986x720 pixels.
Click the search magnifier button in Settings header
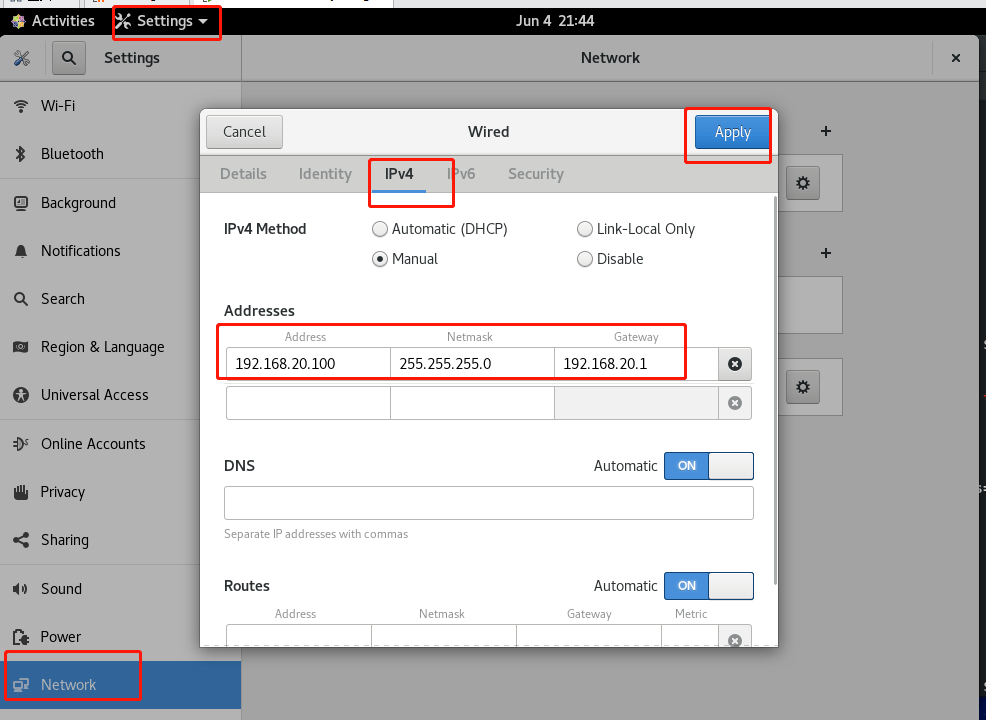[x=69, y=58]
